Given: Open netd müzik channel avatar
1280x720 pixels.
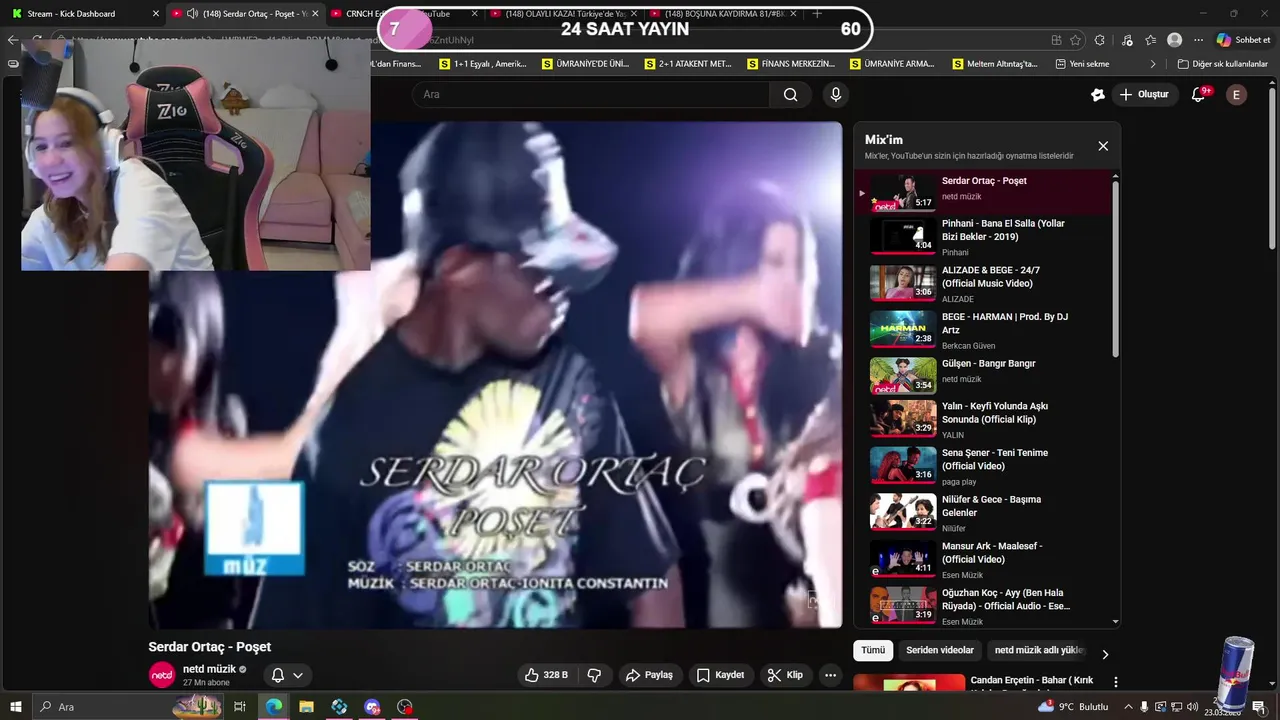Looking at the screenshot, I should coord(162,675).
